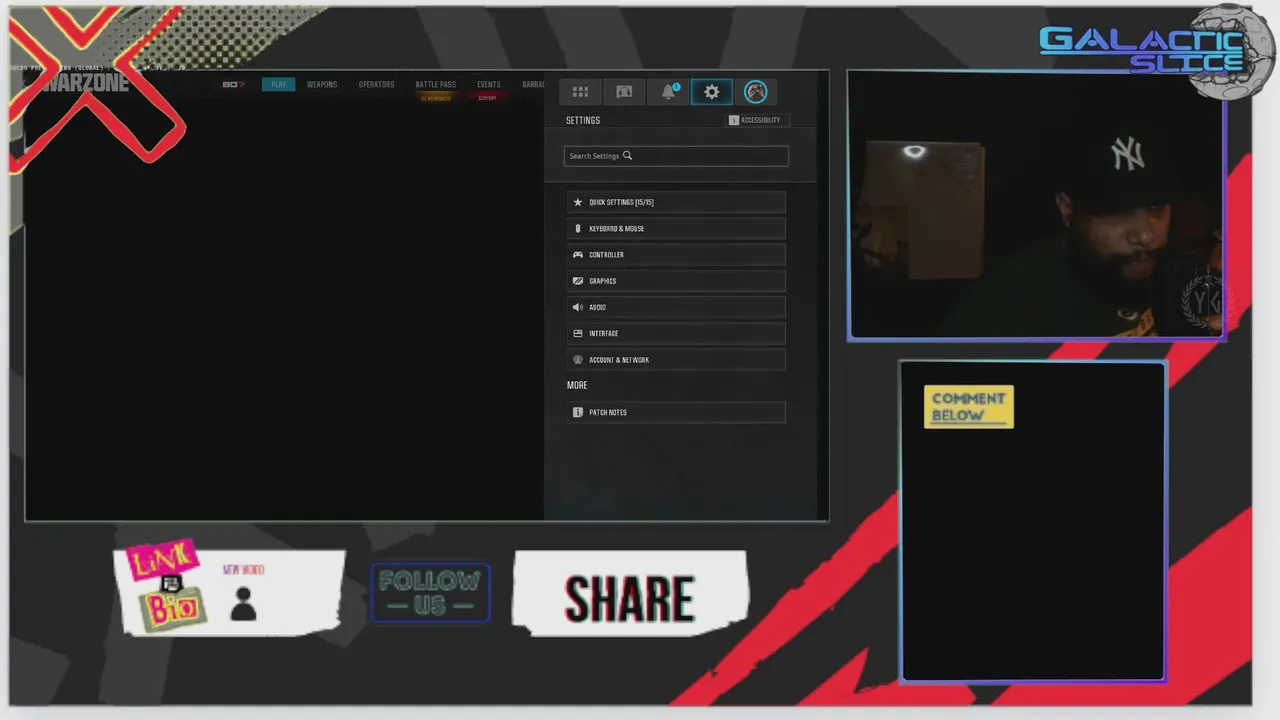Switch to the Events tab
The image size is (1280, 720).
[489, 85]
